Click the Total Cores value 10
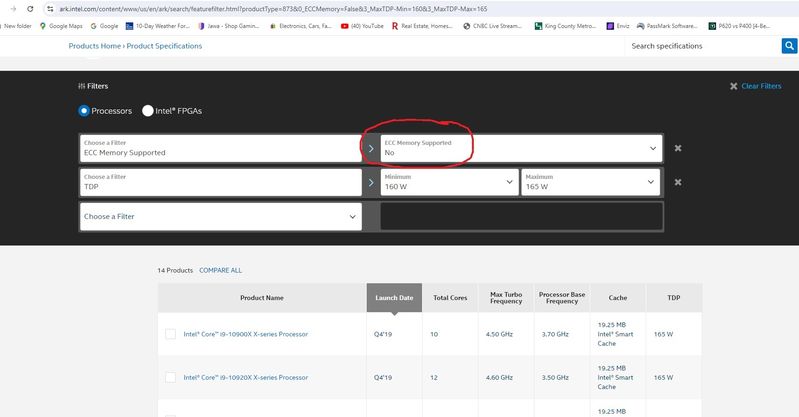 pos(434,334)
